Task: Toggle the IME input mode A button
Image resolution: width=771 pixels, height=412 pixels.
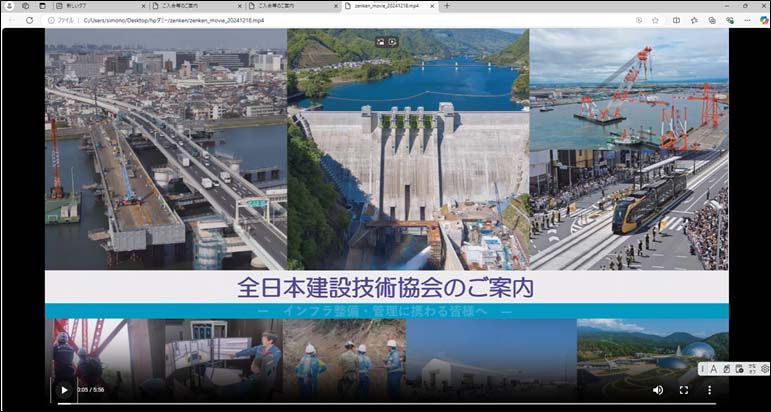Action: pos(713,369)
